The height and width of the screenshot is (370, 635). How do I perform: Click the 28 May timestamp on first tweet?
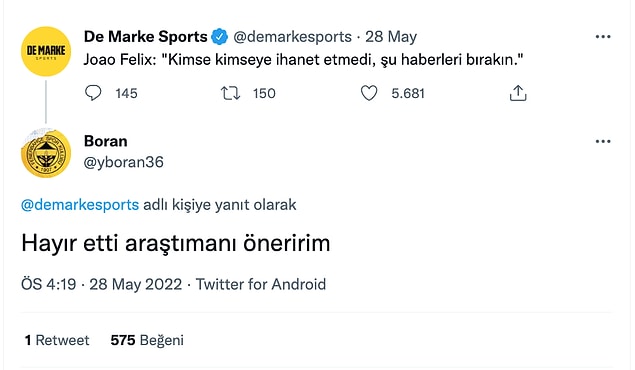click(391, 37)
